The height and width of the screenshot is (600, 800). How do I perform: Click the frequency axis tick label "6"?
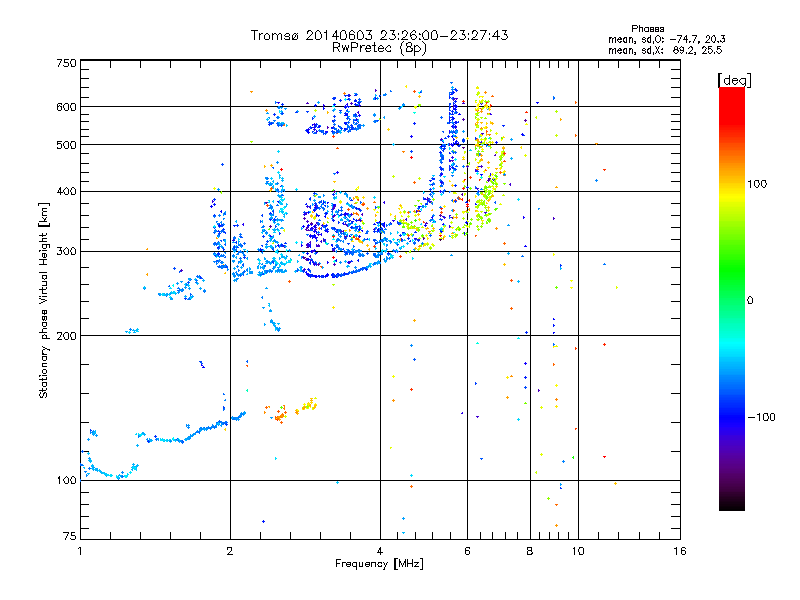pos(467,551)
